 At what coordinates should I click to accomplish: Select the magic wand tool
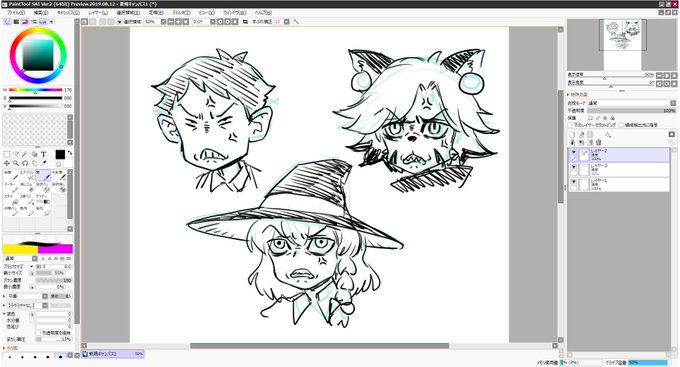coord(25,154)
